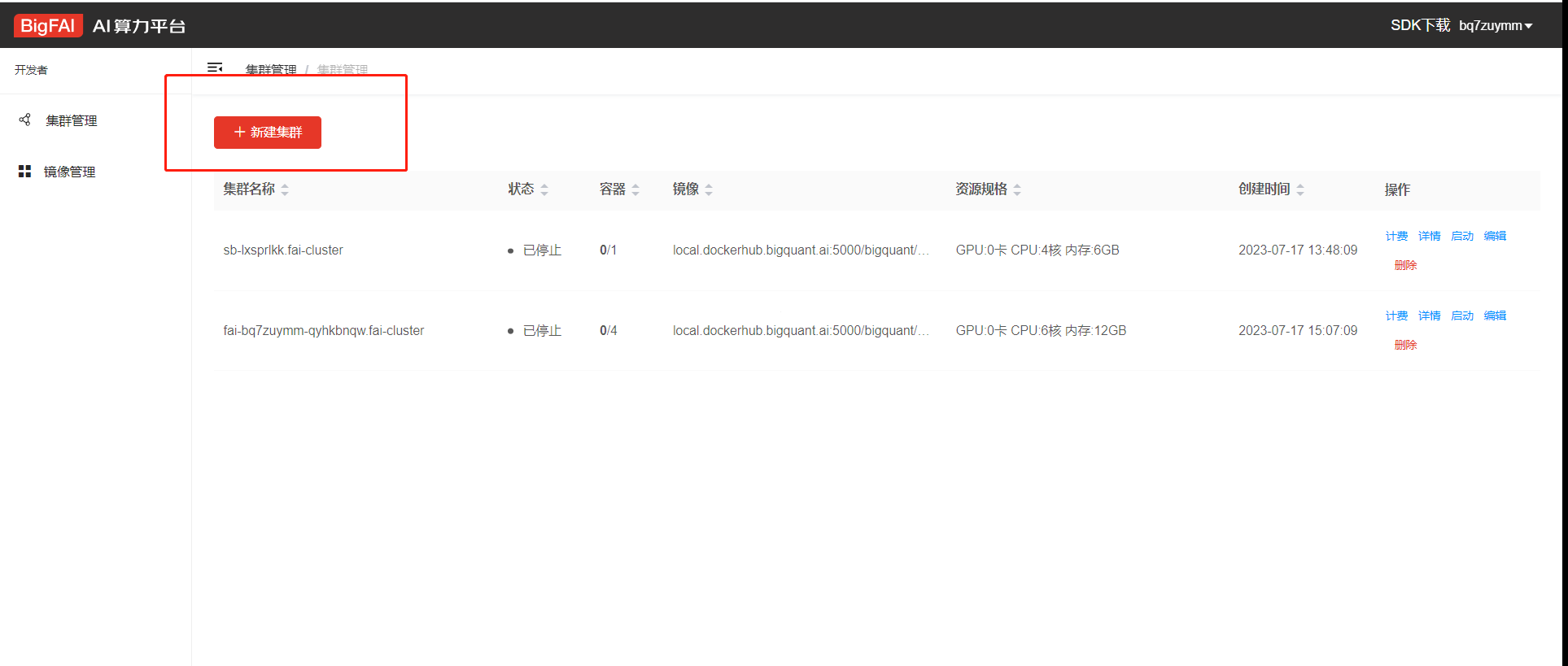Click the BigFAI logo
The width and height of the screenshot is (1568, 666).
47,26
